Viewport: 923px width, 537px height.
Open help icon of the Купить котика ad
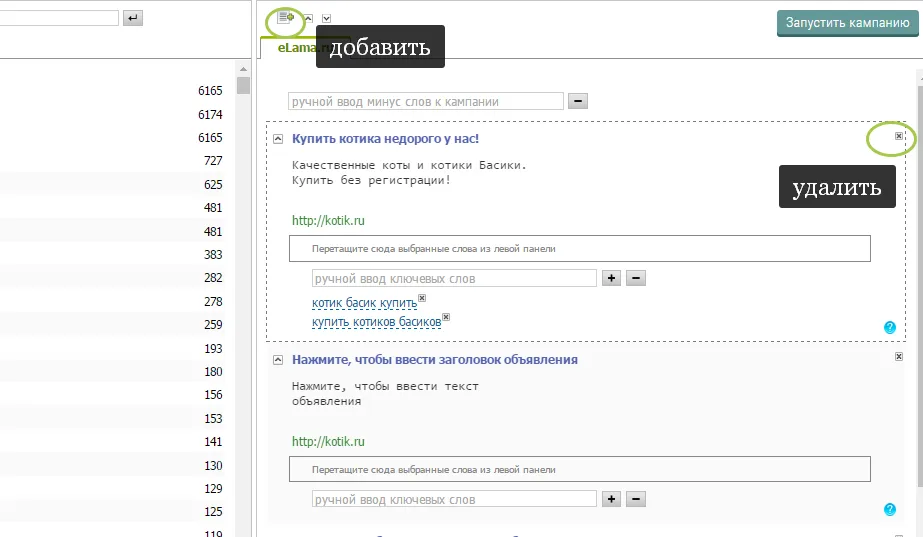[889, 327]
